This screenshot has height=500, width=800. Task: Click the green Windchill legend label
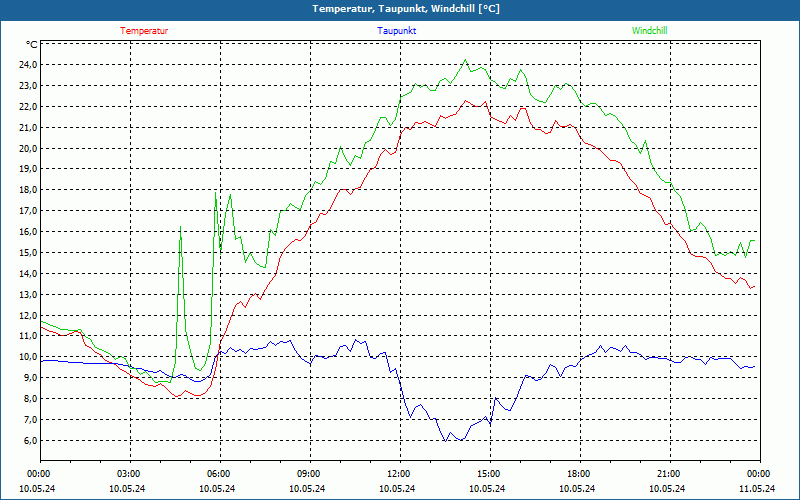[649, 31]
